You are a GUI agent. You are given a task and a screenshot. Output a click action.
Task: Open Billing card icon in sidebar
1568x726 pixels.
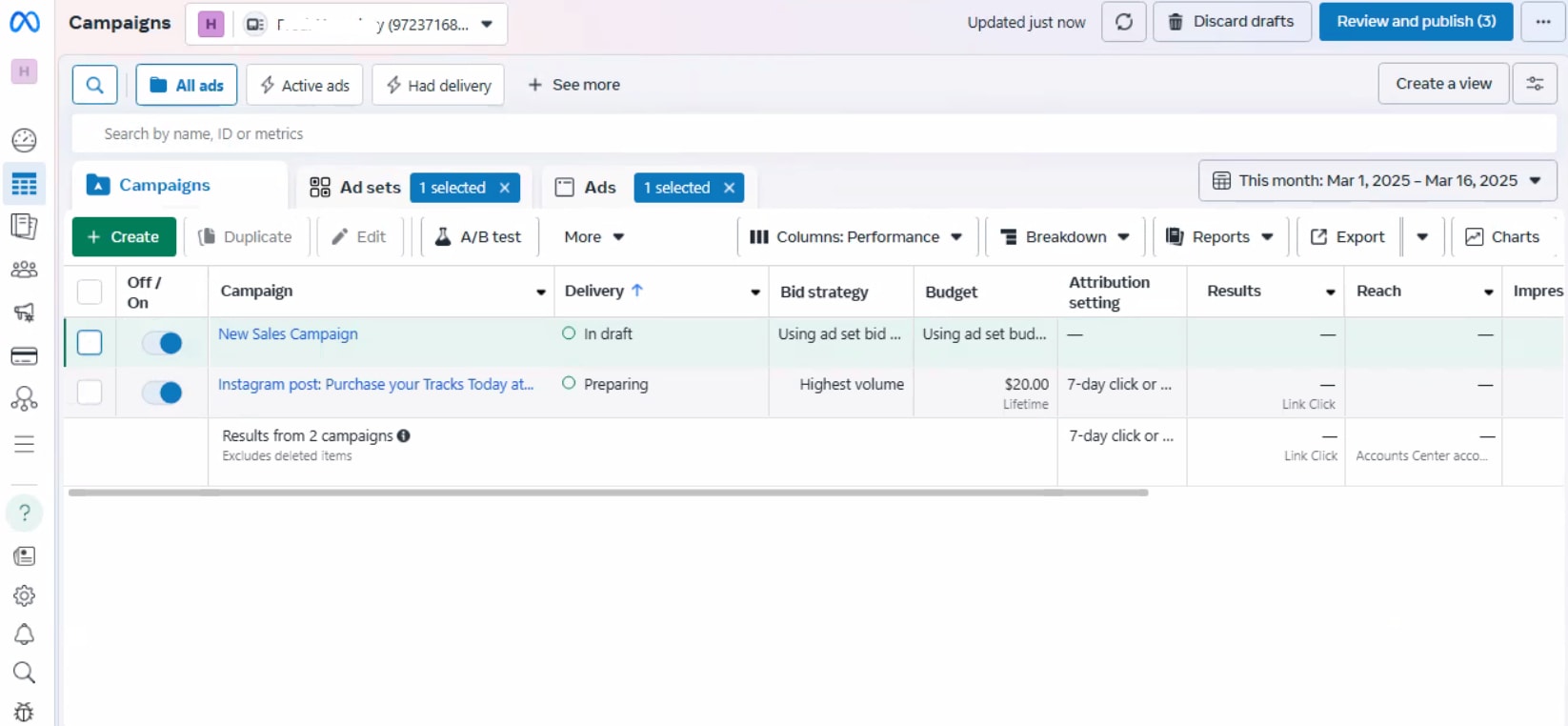coord(24,356)
